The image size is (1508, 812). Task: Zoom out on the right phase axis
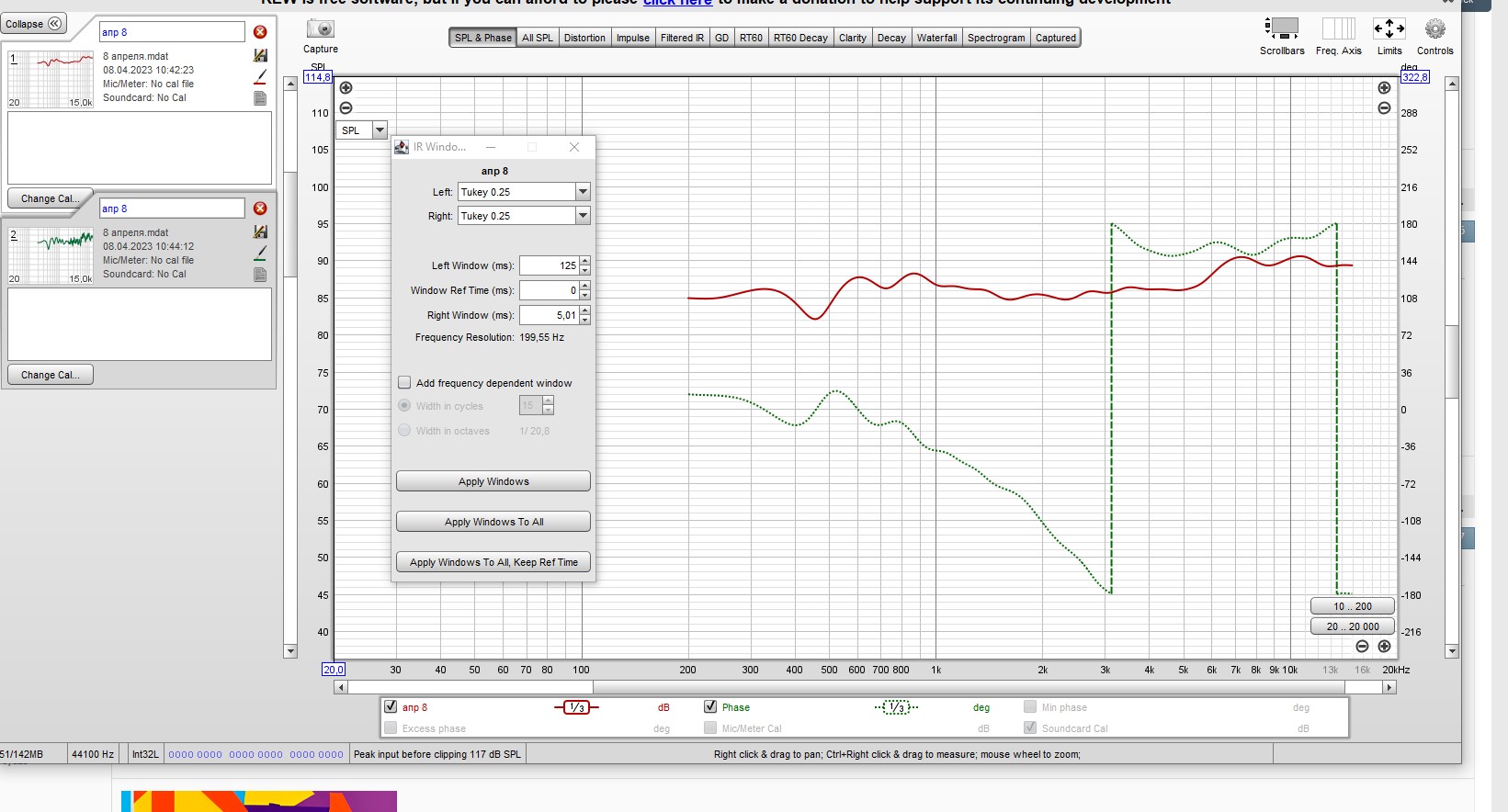coord(1384,107)
